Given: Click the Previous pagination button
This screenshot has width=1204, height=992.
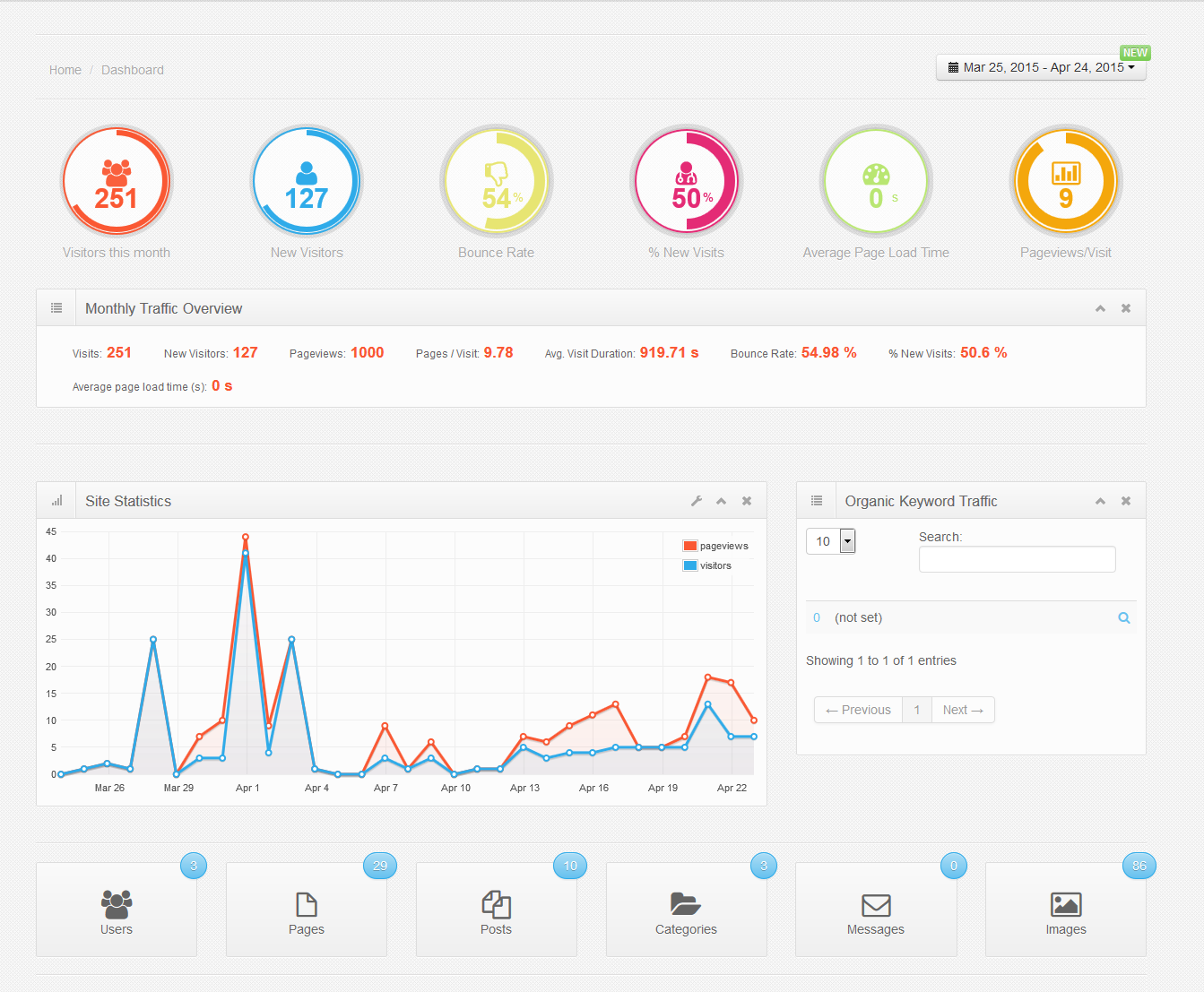Looking at the screenshot, I should [x=858, y=710].
